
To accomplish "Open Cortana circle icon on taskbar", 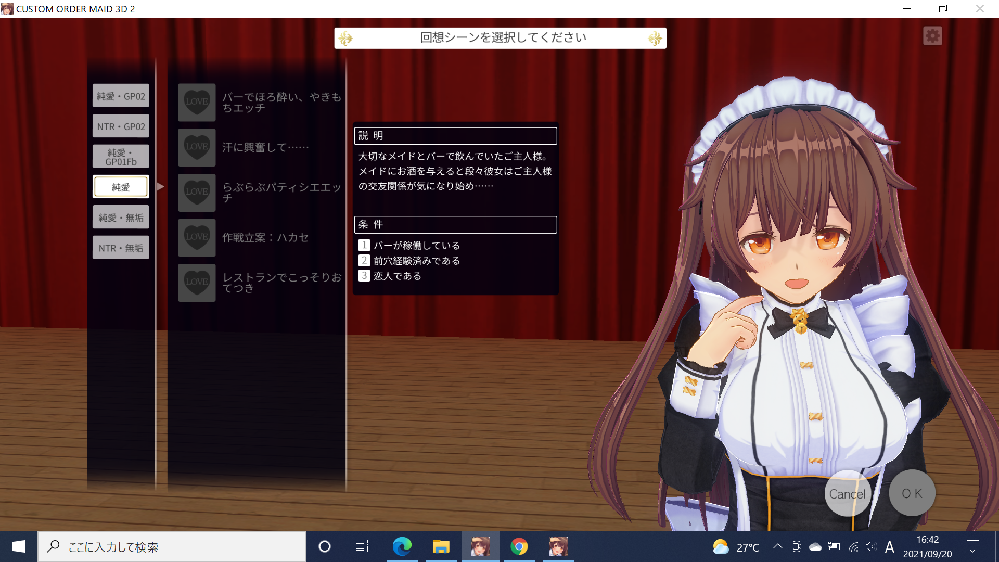I will (324, 547).
